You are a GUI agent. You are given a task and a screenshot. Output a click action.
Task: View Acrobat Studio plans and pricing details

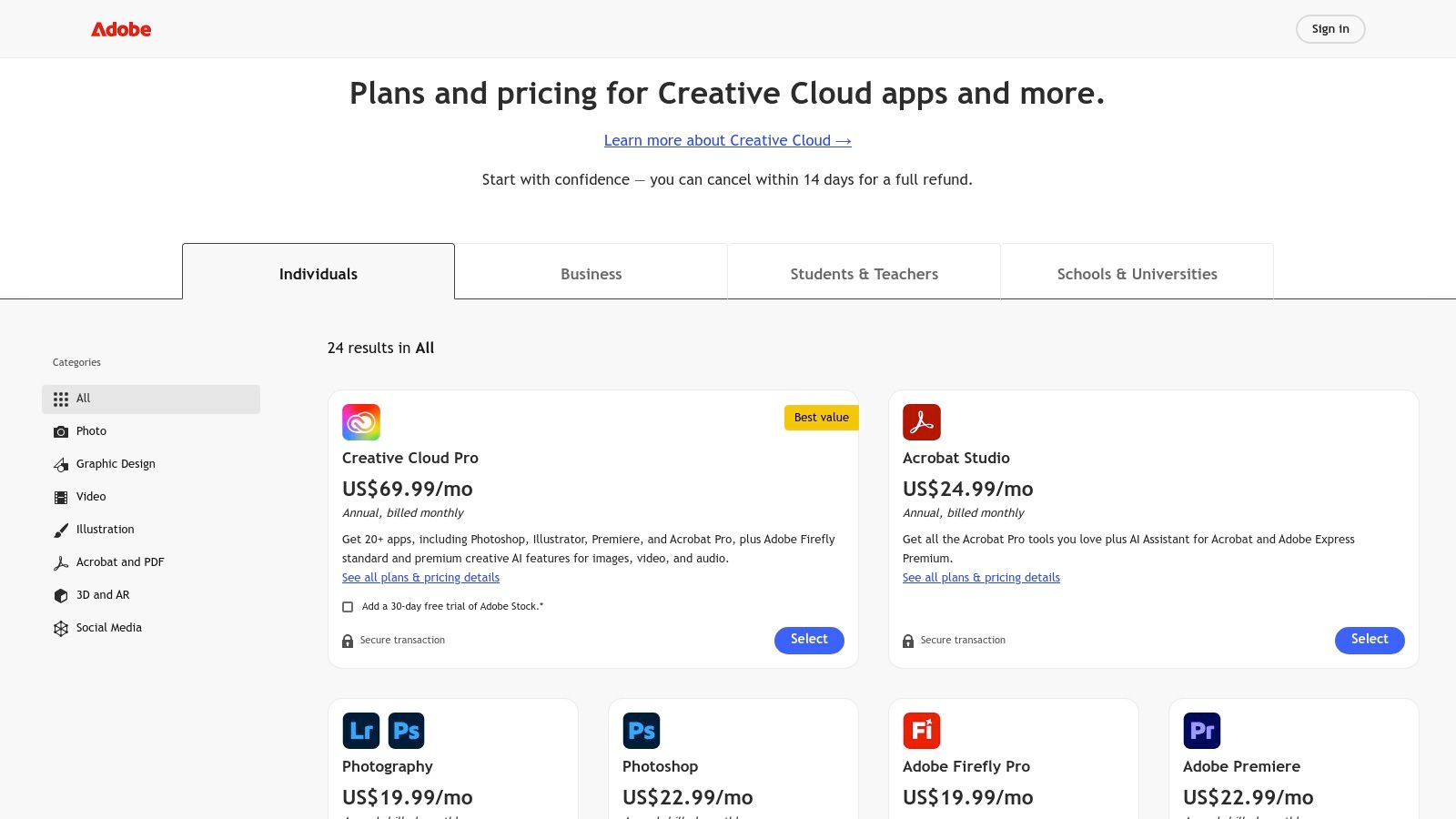click(x=981, y=577)
